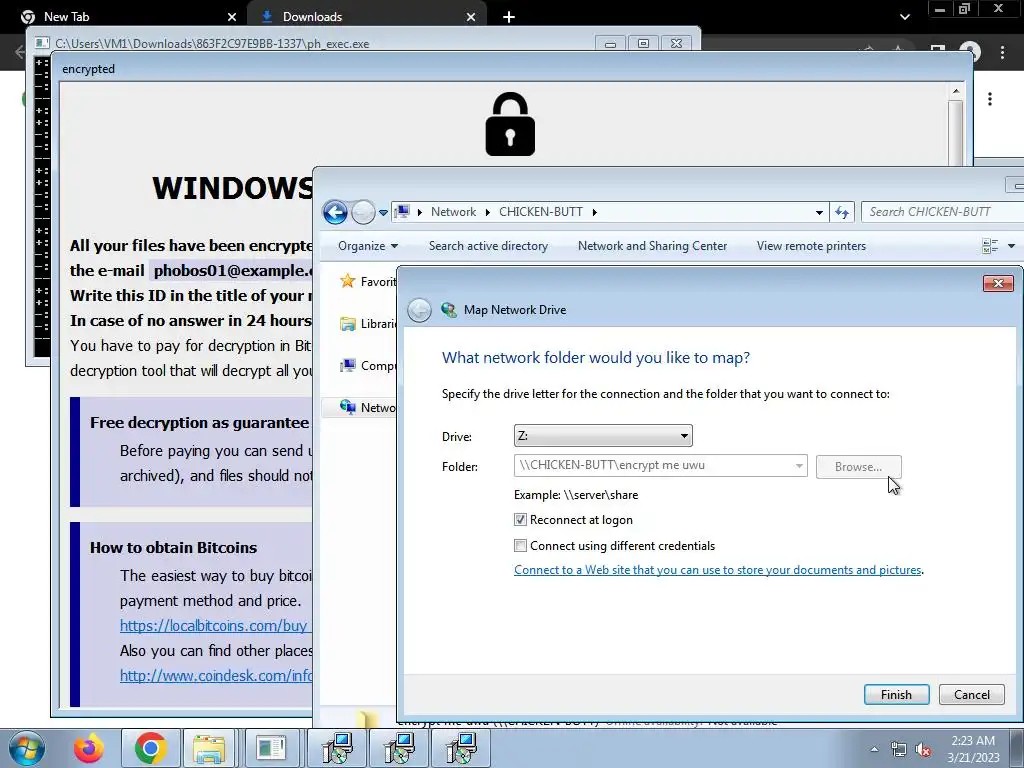This screenshot has height=768, width=1024.
Task: Expand breadcrumb arrow after CHICKEN-BUTT
Action: tap(594, 212)
